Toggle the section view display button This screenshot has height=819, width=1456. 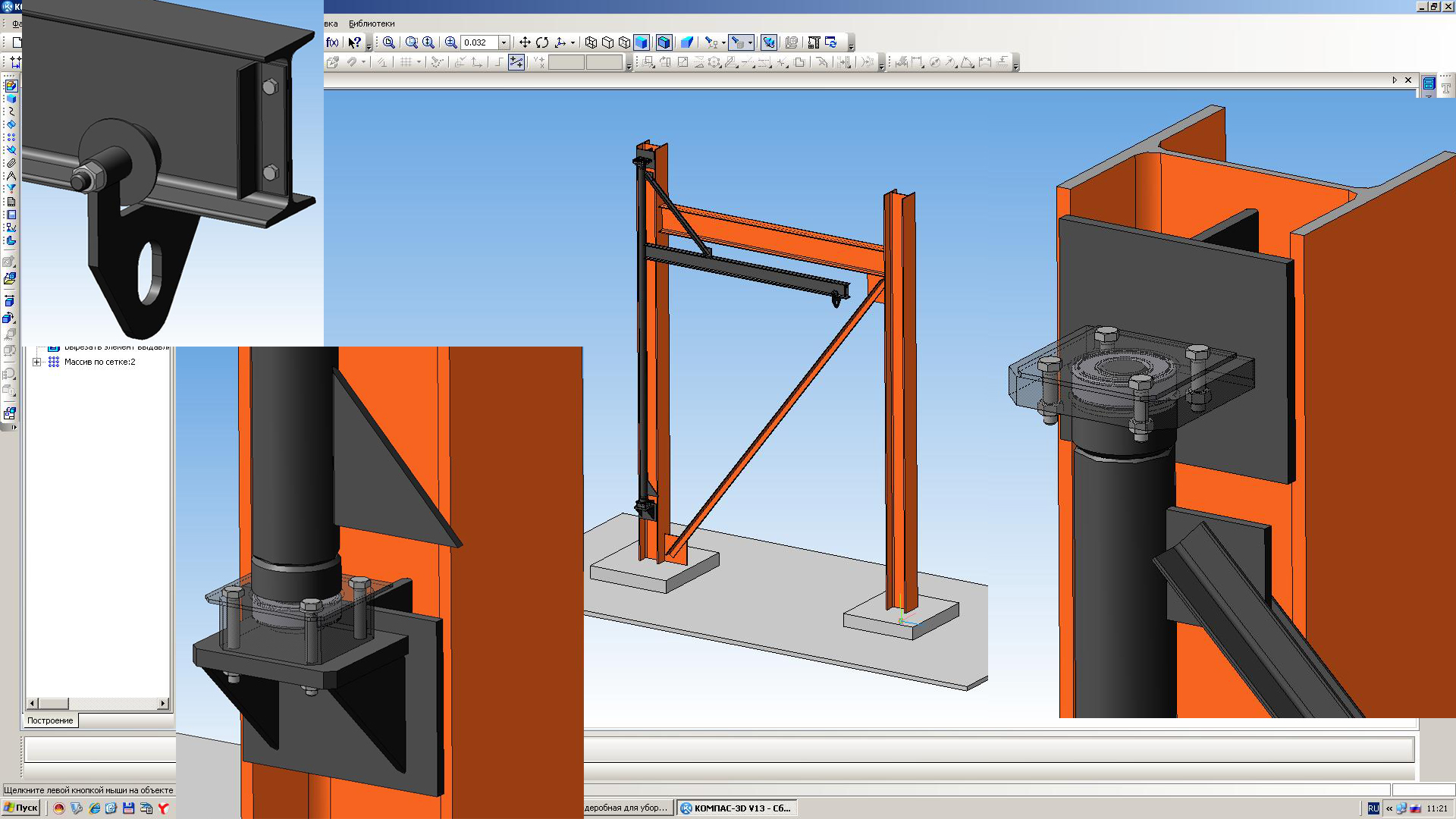click(769, 42)
